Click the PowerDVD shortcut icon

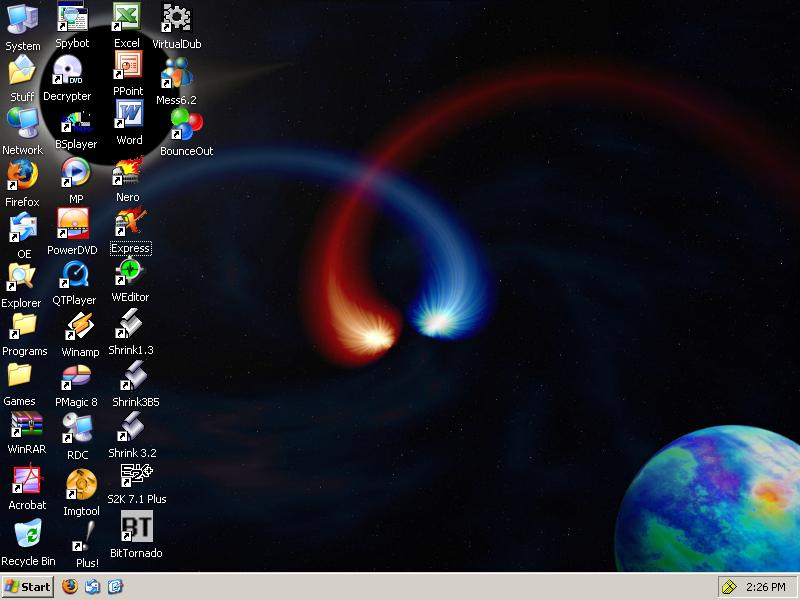[x=72, y=223]
